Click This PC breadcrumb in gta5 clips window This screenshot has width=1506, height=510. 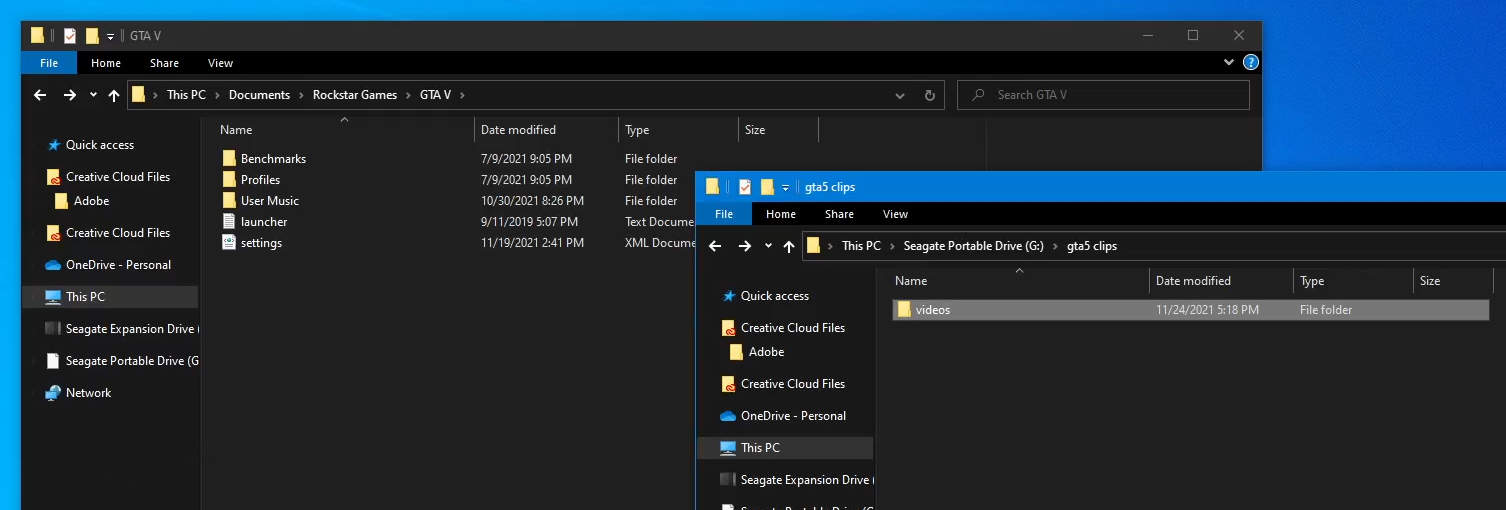coord(861,246)
